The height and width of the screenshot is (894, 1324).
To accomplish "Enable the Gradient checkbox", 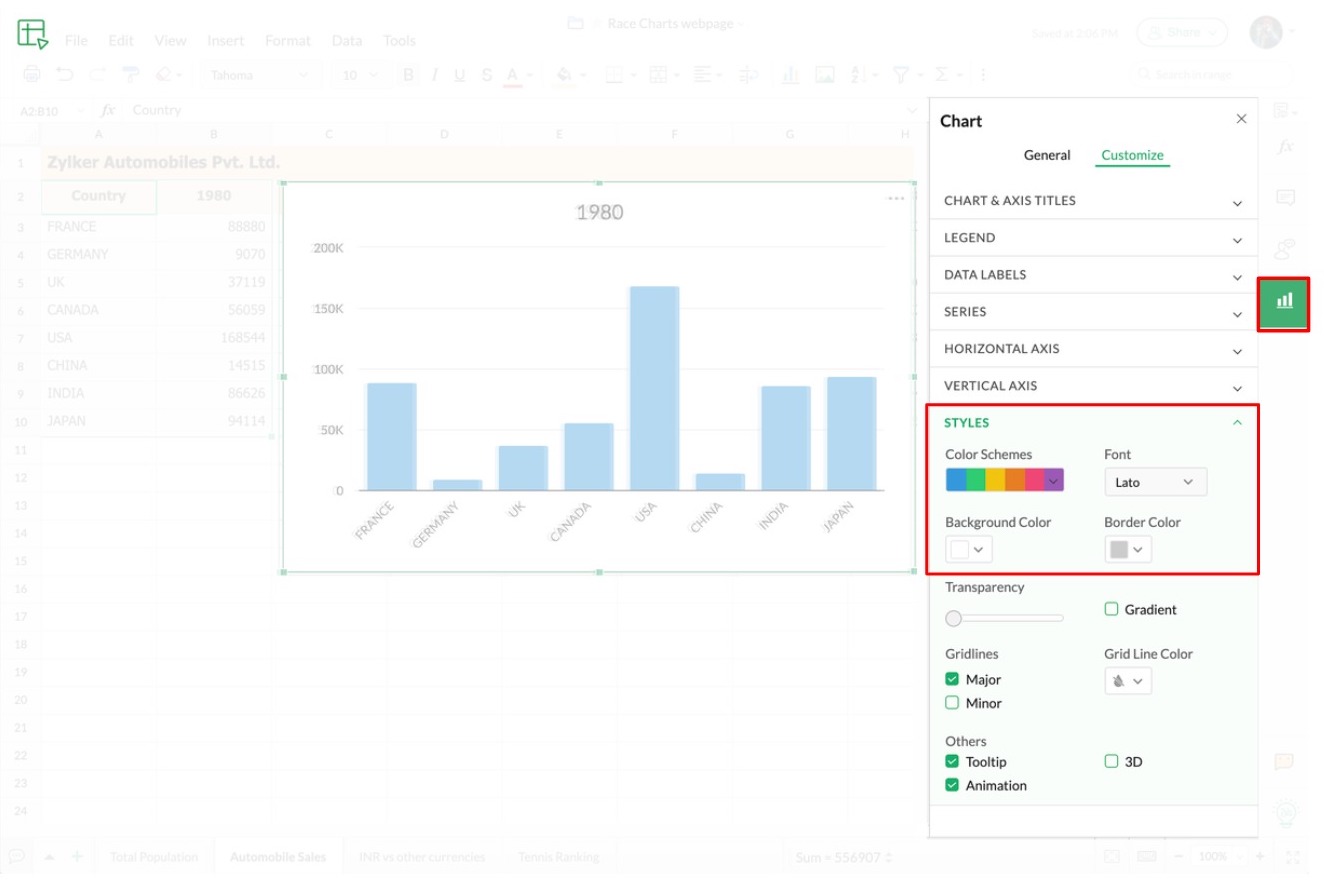I will (1111, 609).
